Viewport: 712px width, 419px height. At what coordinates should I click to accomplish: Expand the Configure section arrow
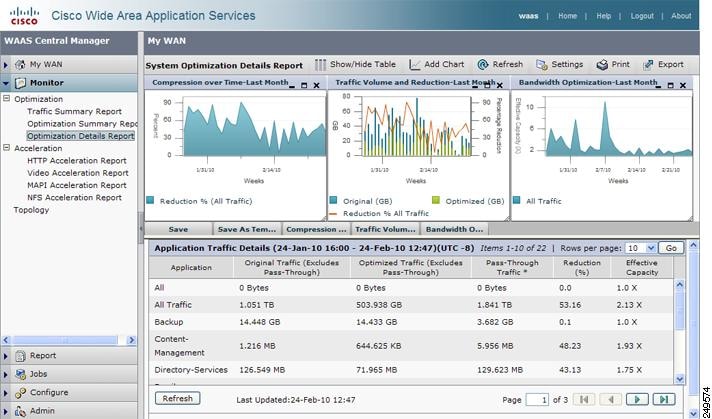(x=5, y=393)
